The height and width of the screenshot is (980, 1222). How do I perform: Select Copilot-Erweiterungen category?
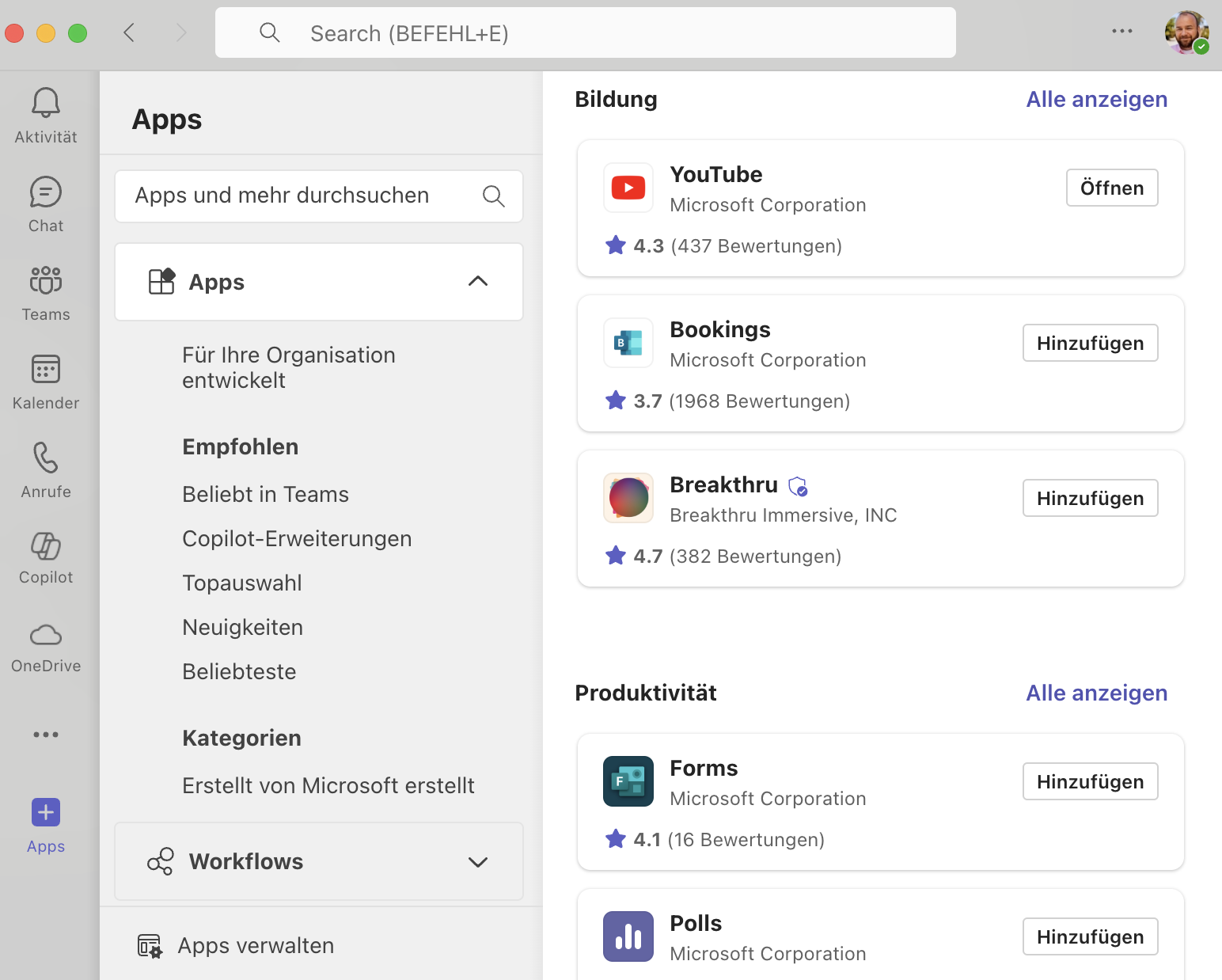click(x=297, y=538)
